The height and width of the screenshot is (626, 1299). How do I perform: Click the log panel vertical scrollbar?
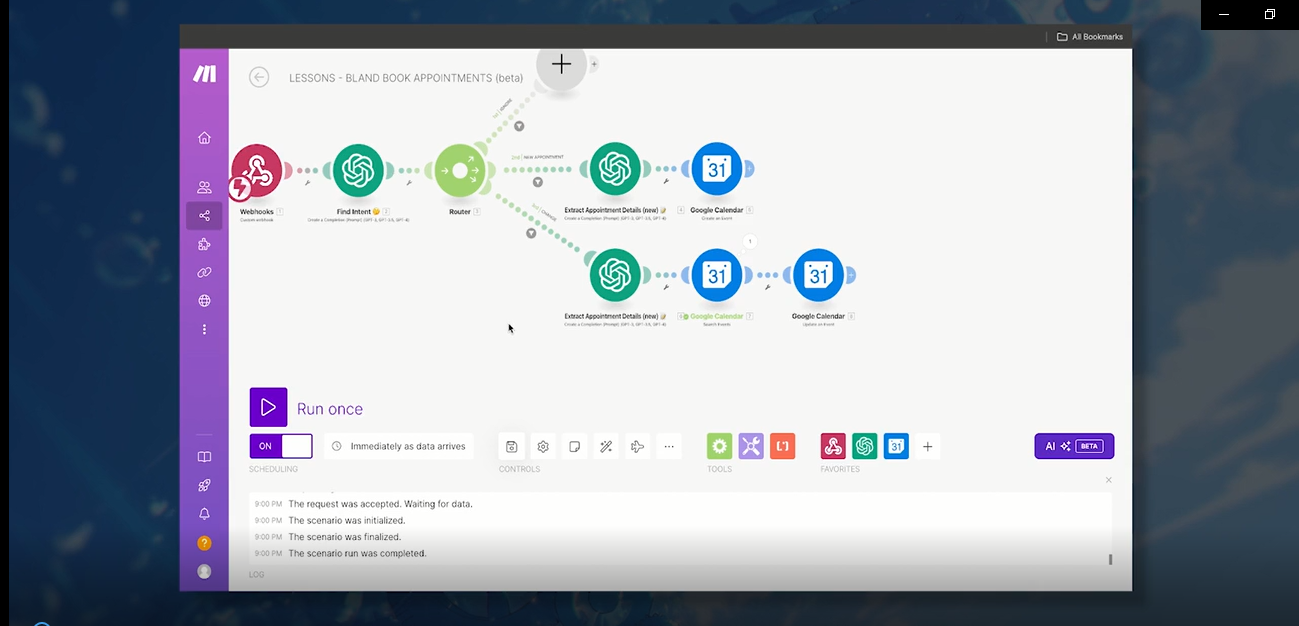[x=1110, y=559]
